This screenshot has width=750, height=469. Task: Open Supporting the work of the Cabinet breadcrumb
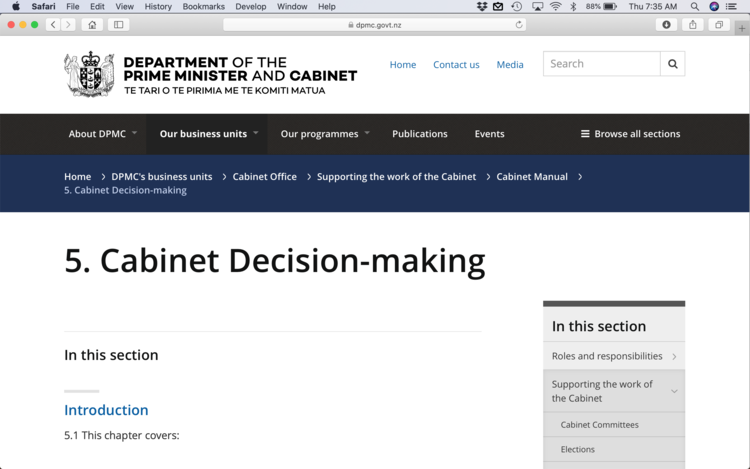(x=397, y=176)
